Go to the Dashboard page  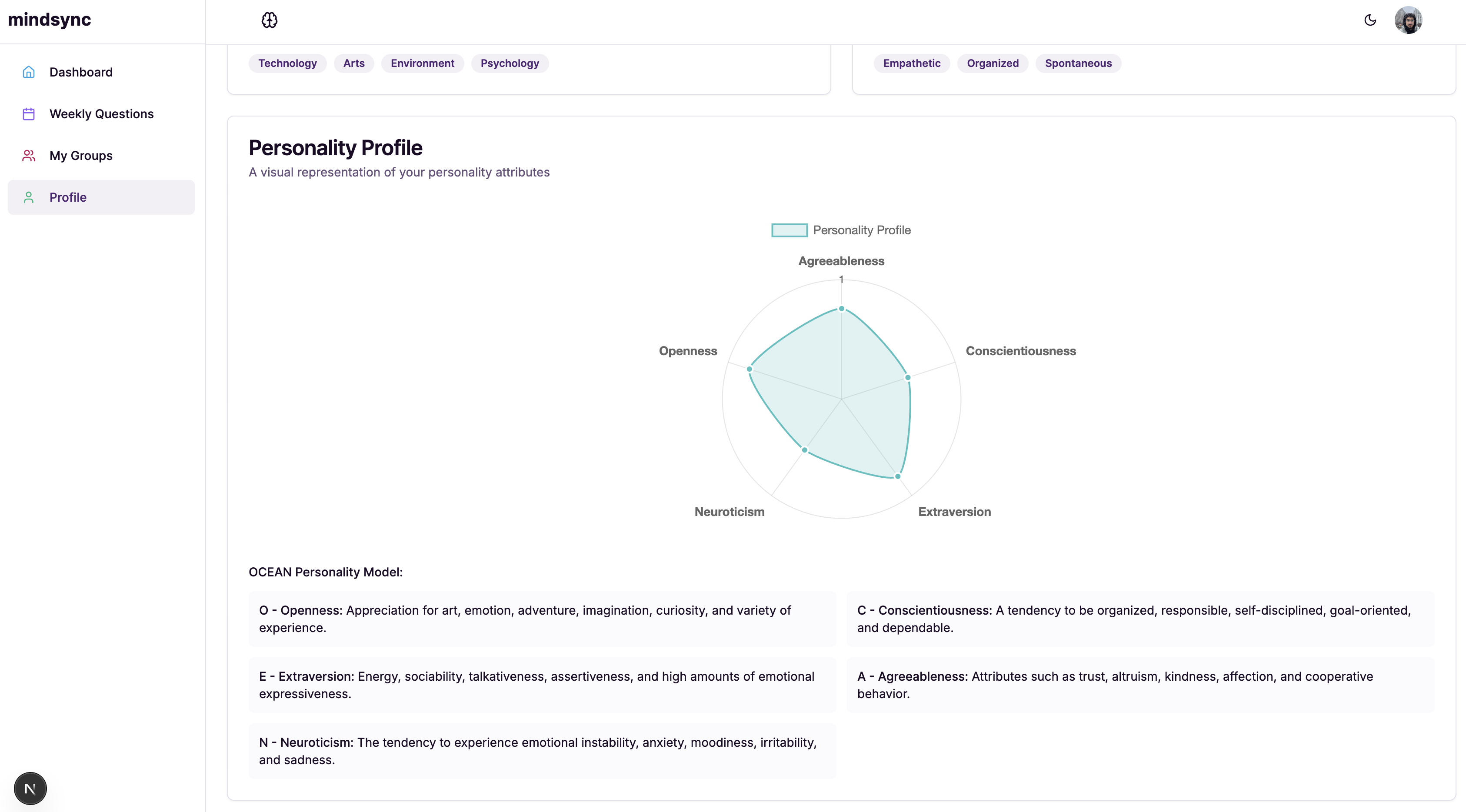[81, 72]
